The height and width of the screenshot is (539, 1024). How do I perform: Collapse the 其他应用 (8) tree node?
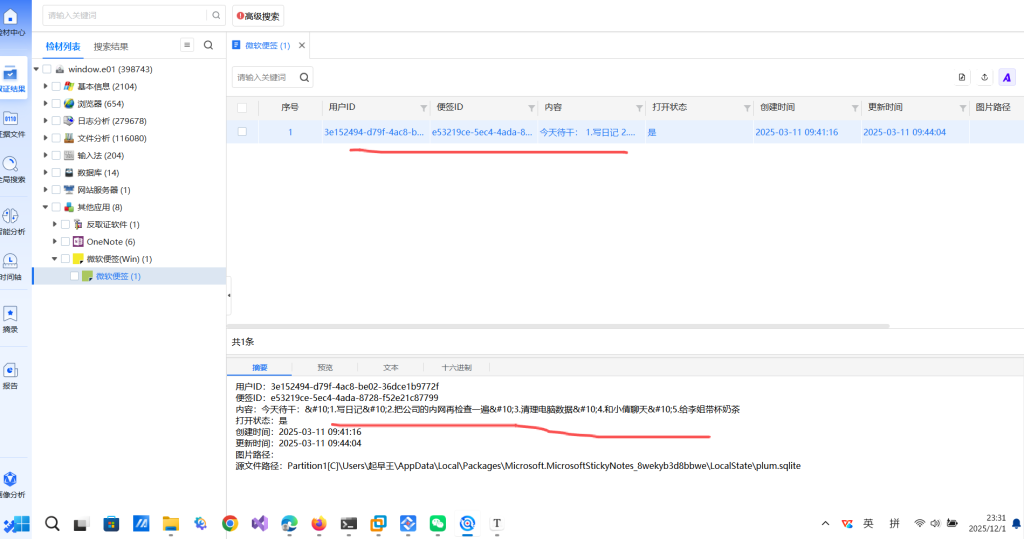(x=44, y=207)
